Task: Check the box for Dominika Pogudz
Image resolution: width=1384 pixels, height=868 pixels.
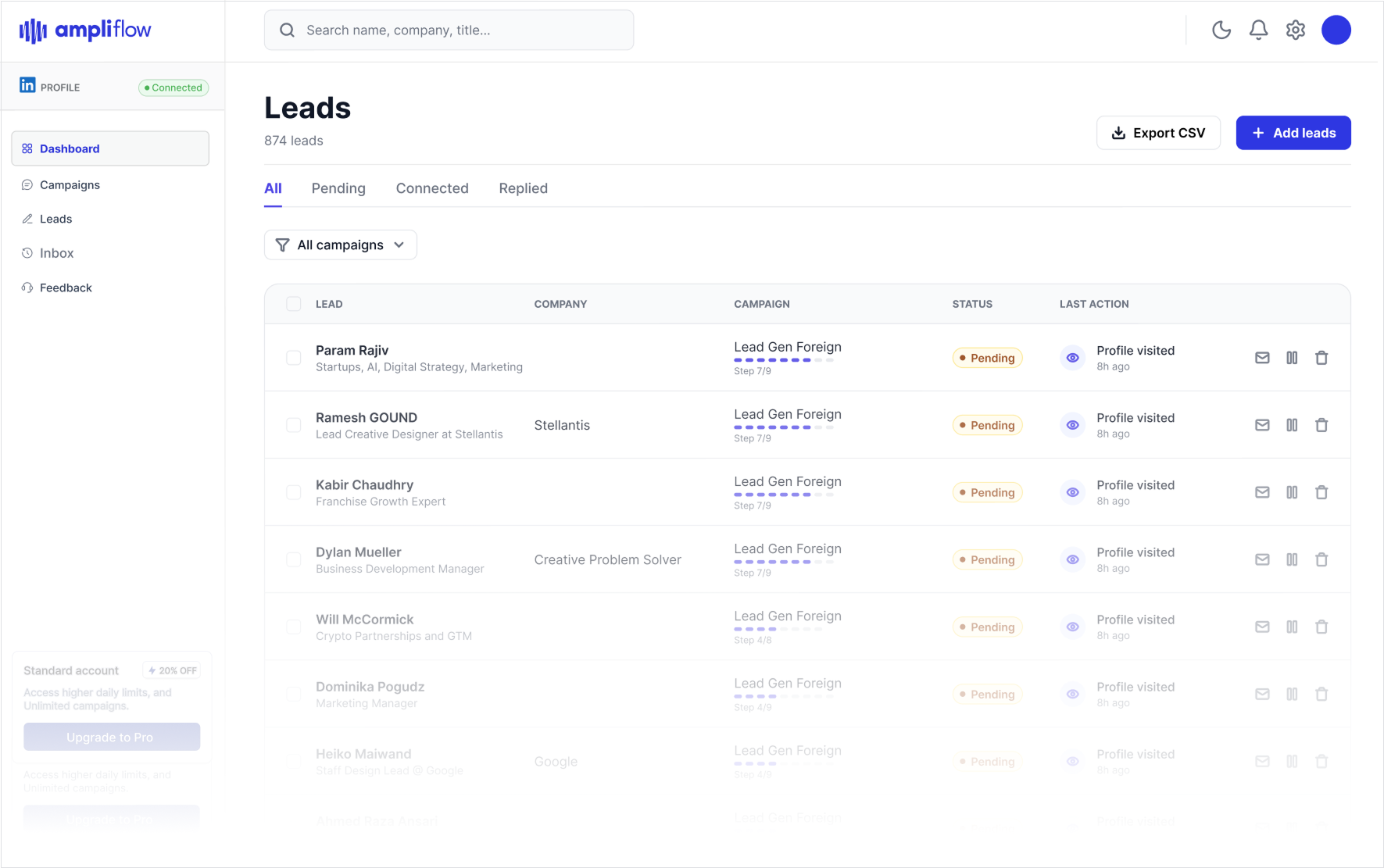Action: click(294, 694)
